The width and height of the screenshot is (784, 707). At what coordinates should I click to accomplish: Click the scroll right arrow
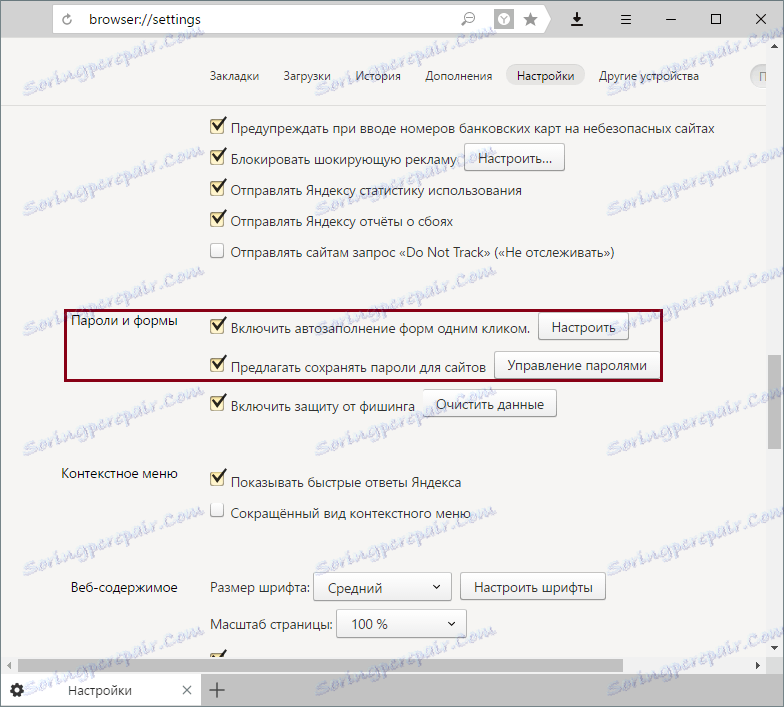point(758,666)
